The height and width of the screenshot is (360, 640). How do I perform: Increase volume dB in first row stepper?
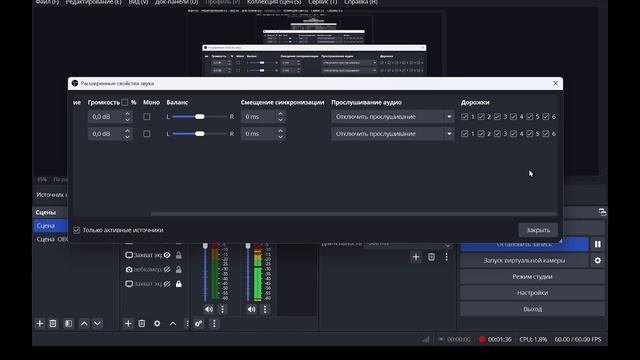(x=127, y=114)
